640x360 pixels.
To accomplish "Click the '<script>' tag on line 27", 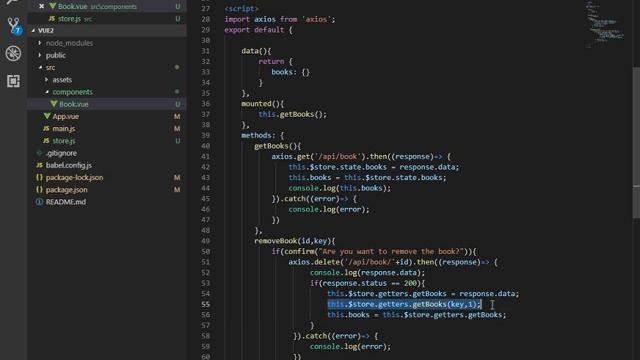I will [241, 9].
